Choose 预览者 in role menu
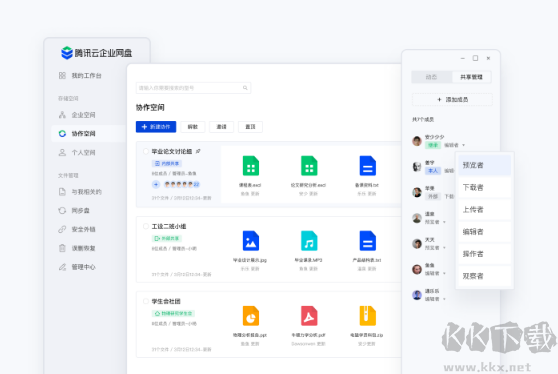Image resolution: width=558 pixels, height=374 pixels. coord(484,165)
